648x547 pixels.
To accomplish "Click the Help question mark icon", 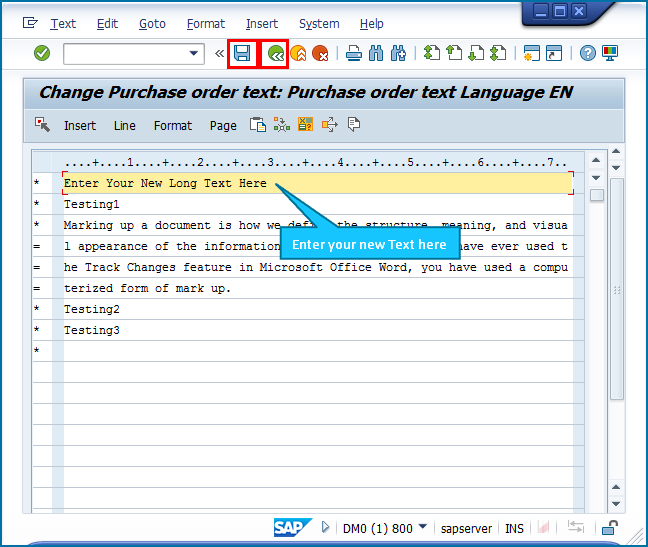I will 588,54.
